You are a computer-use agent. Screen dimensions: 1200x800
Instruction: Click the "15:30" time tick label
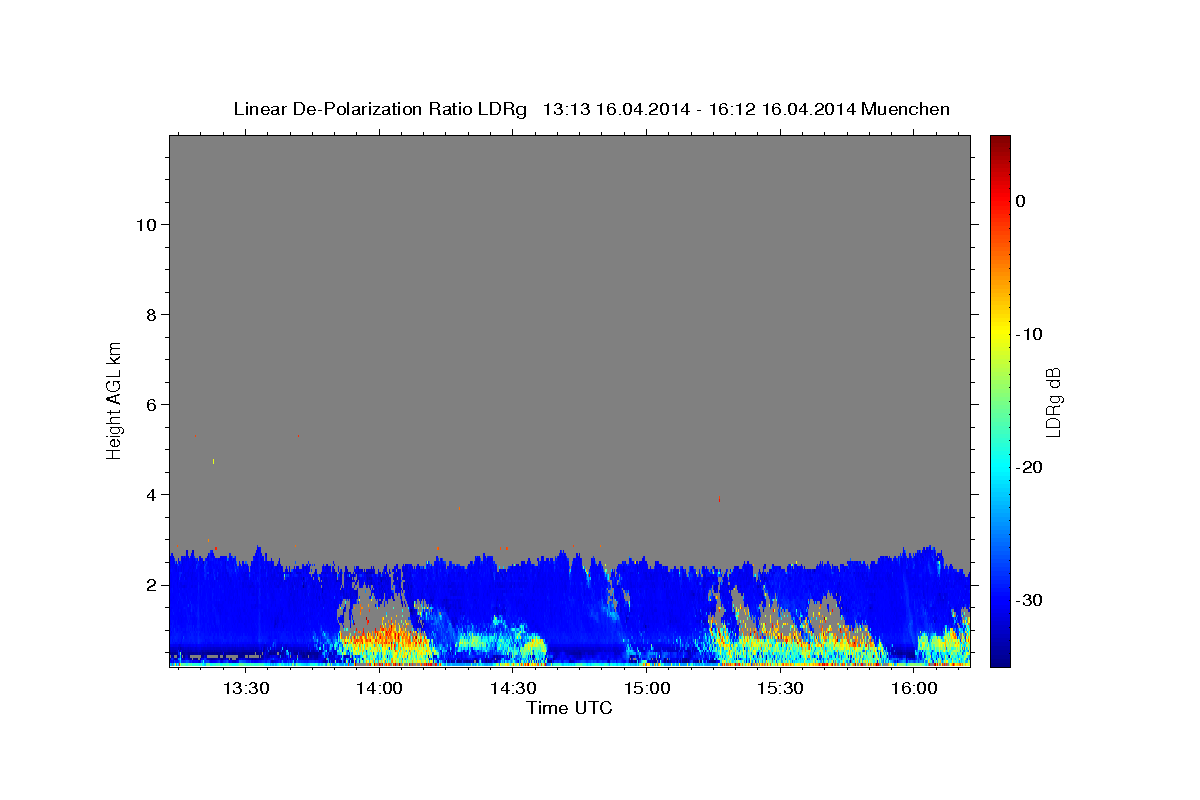[x=781, y=689]
